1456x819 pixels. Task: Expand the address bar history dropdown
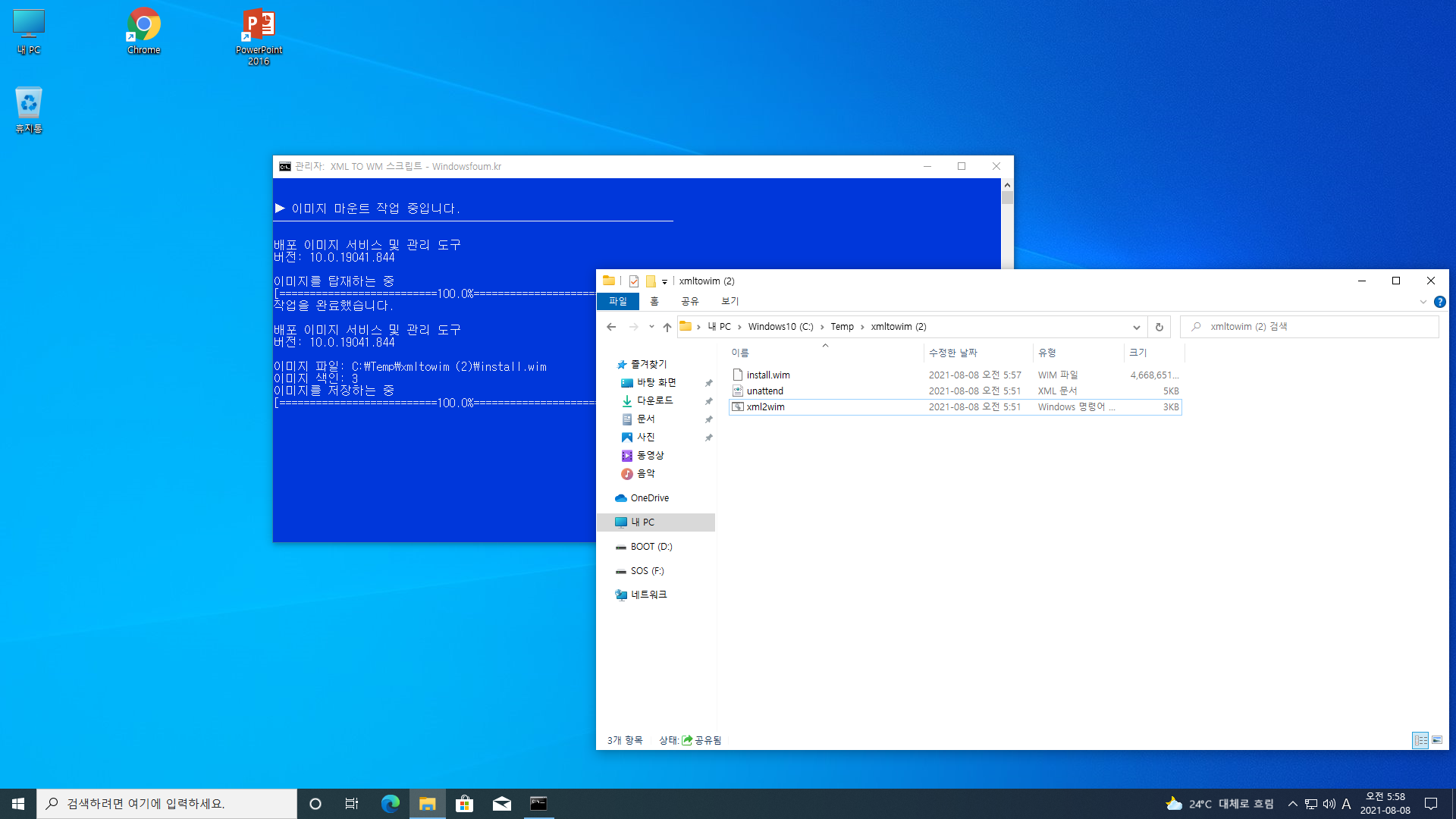pos(1136,327)
